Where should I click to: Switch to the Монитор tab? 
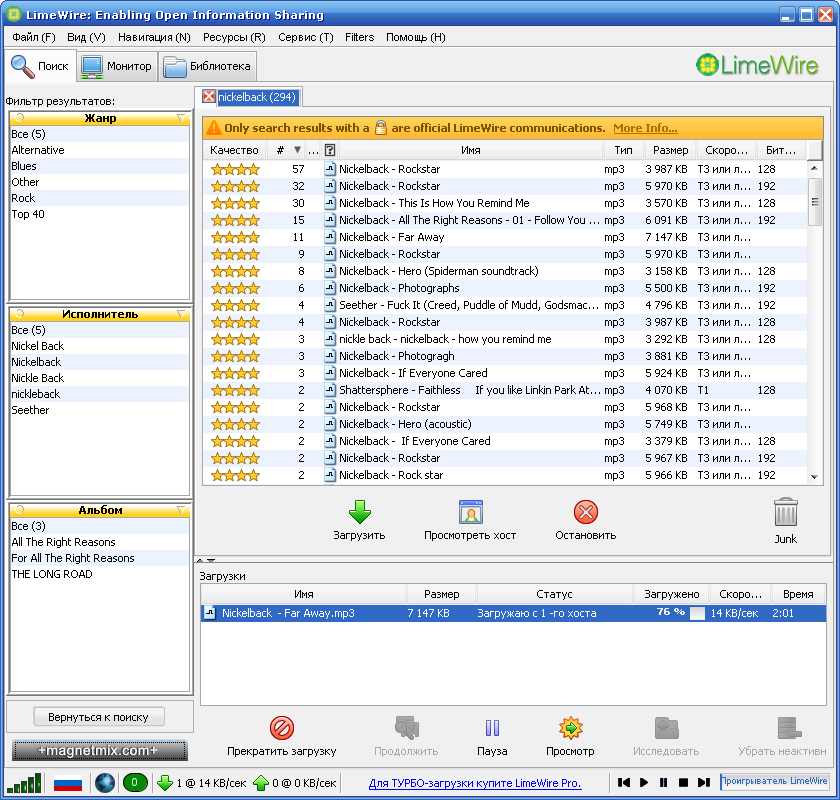[117, 66]
